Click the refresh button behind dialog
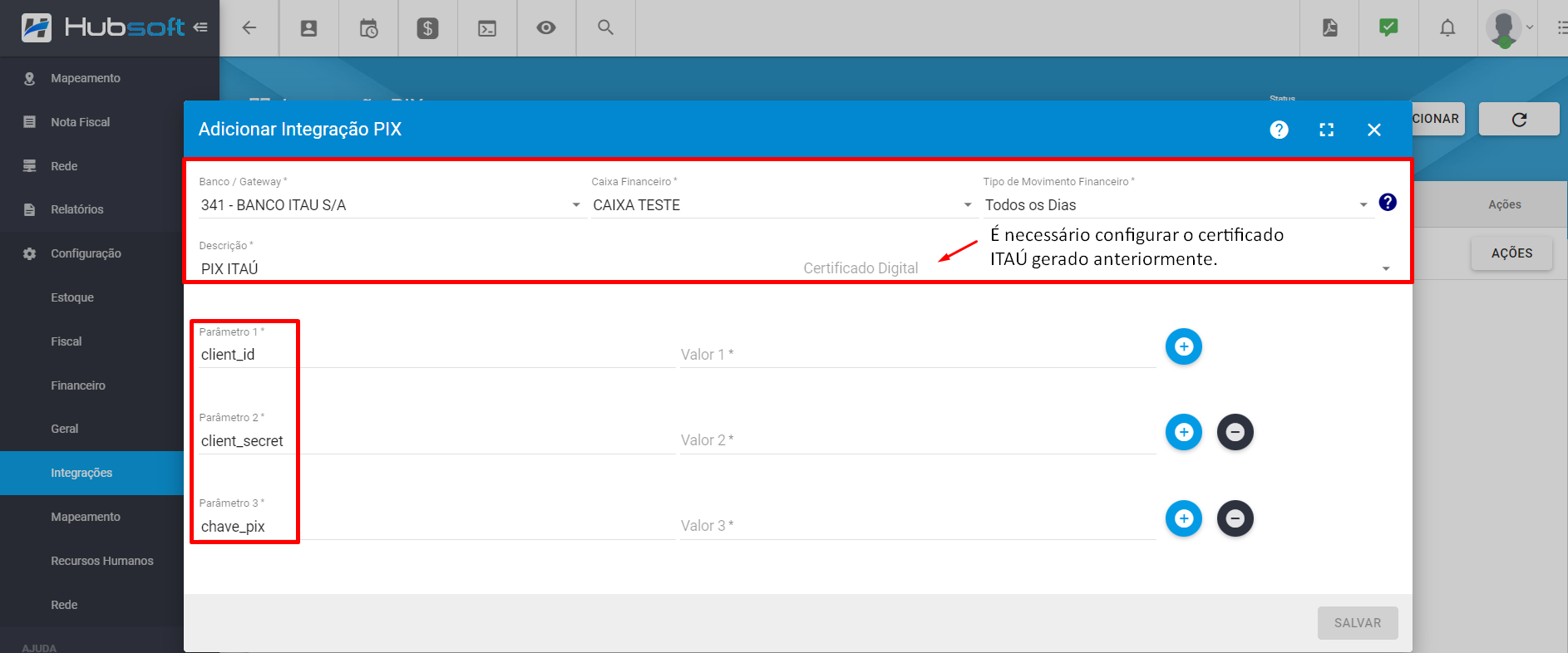This screenshot has width=1568, height=653. point(1519,119)
